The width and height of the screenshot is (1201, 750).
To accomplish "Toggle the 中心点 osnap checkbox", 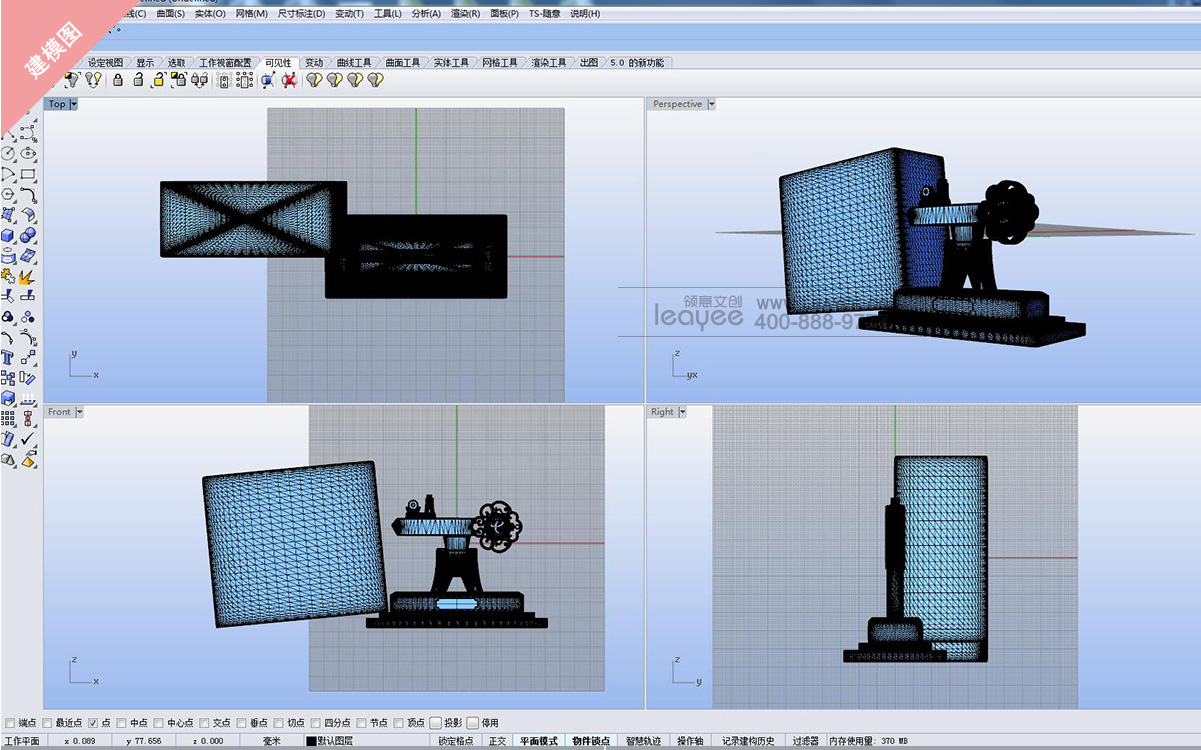I will click(x=159, y=722).
